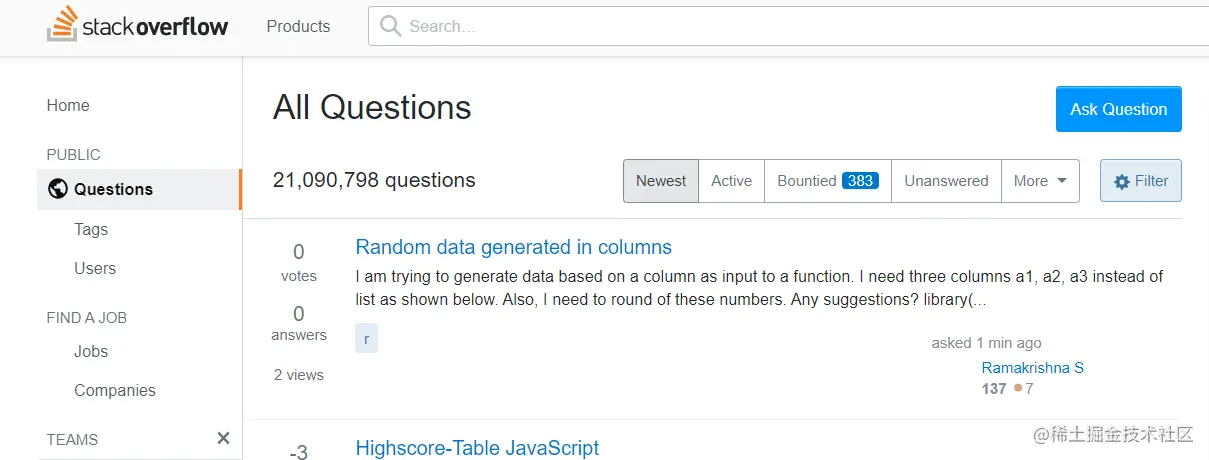The width and height of the screenshot is (1209, 460).
Task: Open Jobs in the sidebar
Action: point(91,351)
